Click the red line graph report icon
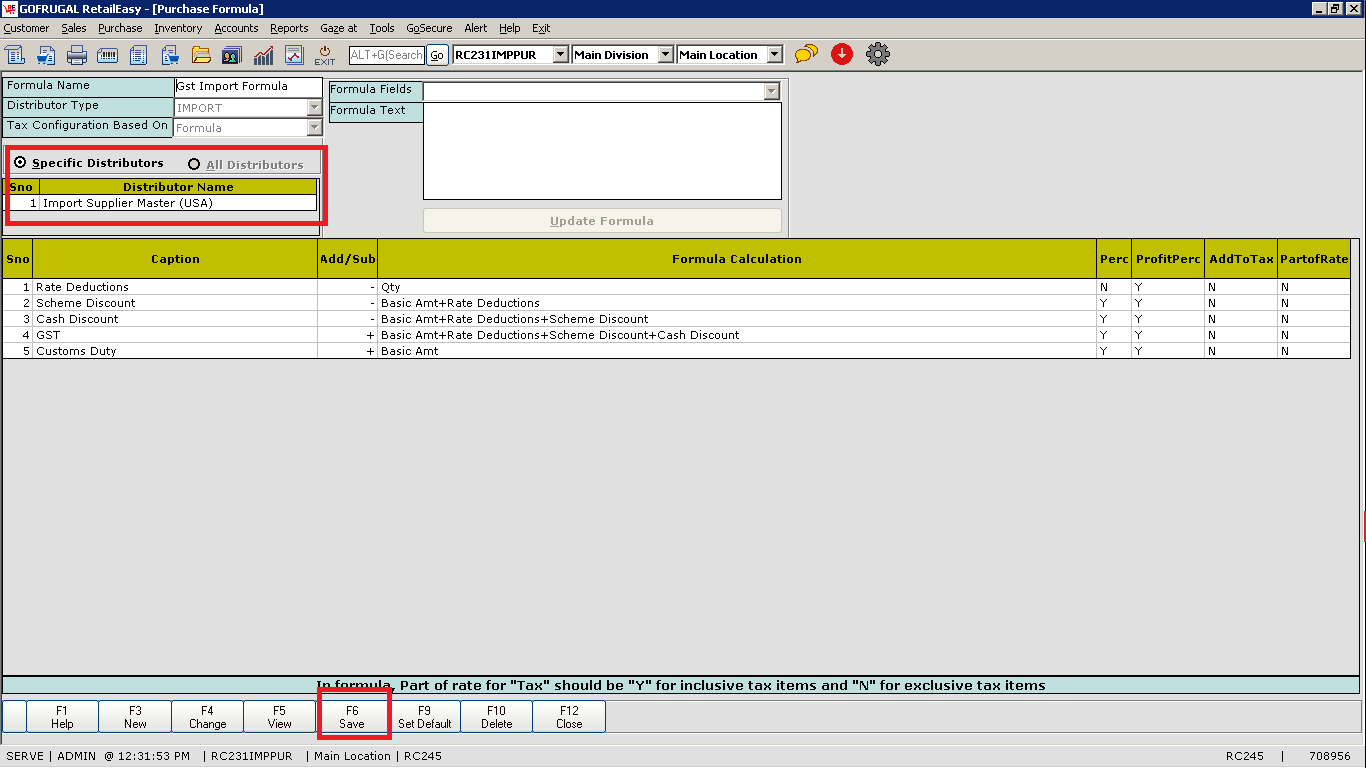The image size is (1366, 768). (x=294, y=55)
